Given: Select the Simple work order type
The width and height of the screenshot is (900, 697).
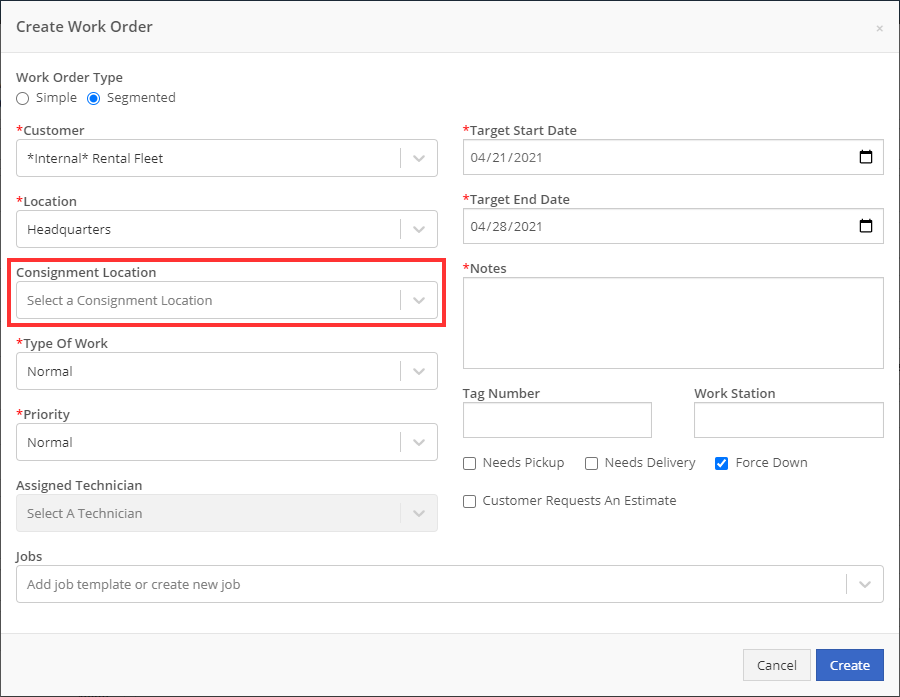Looking at the screenshot, I should click(22, 98).
